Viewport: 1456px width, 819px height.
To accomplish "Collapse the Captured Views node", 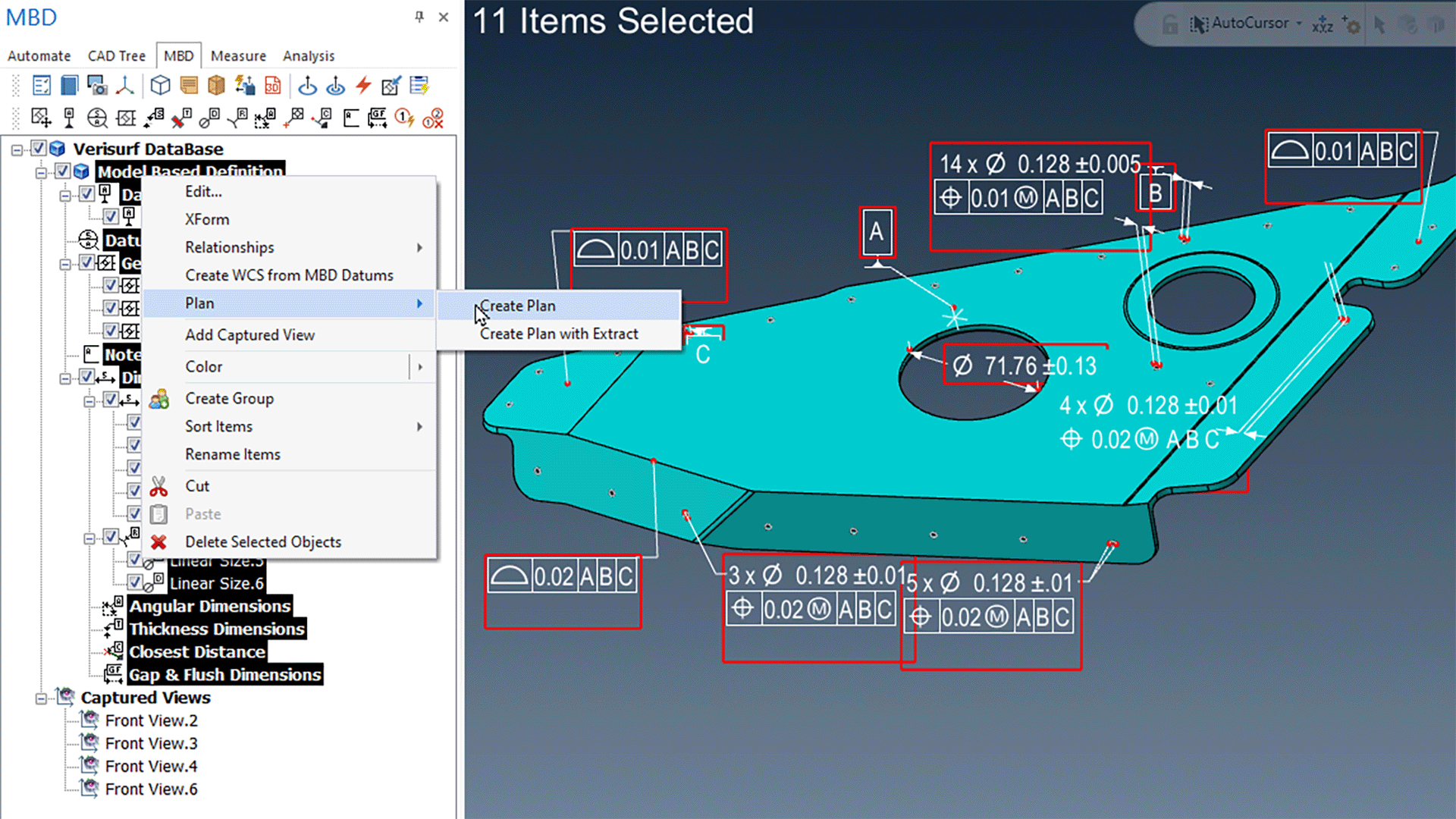I will pos(41,698).
